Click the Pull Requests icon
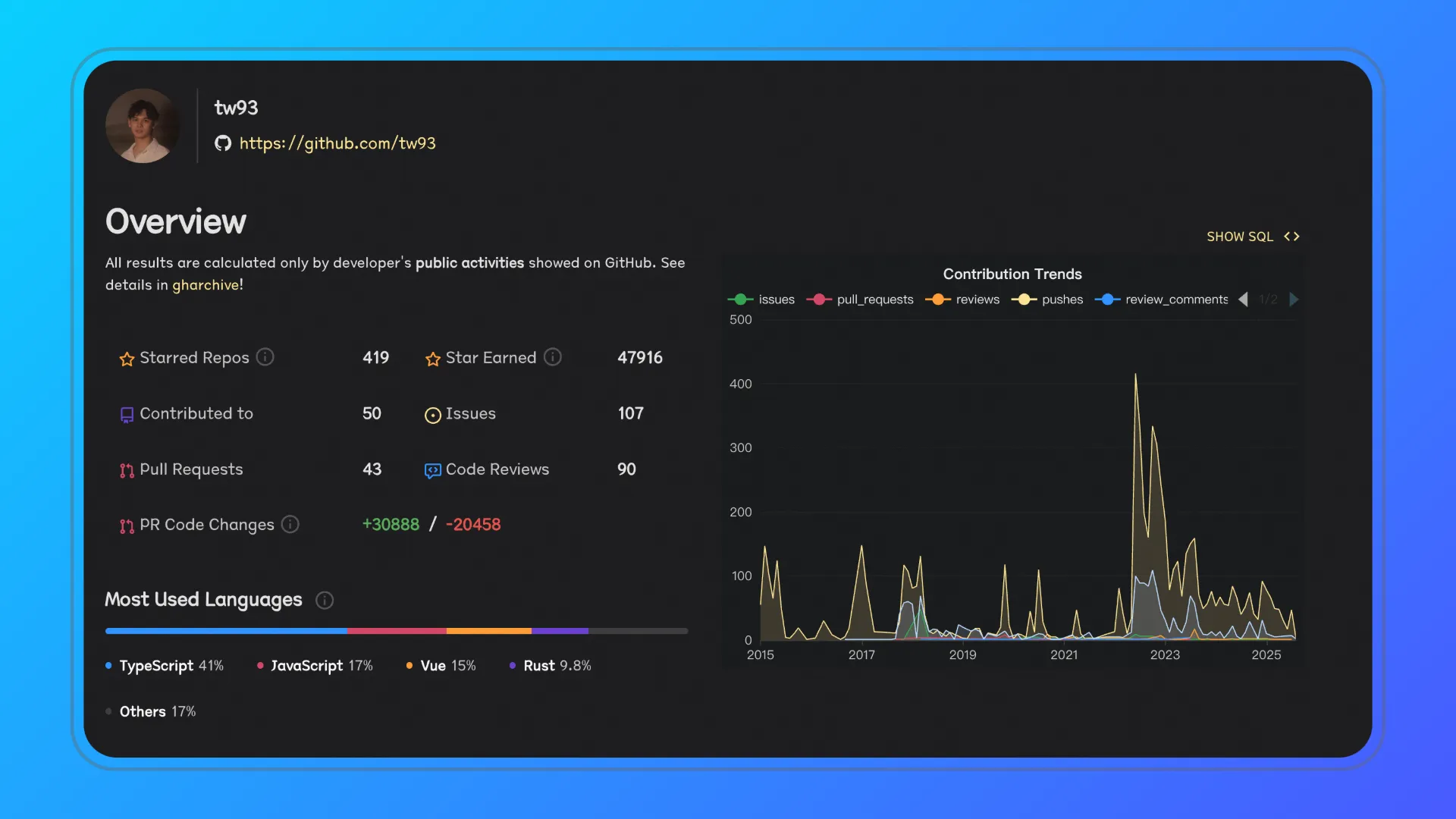This screenshot has width=1456, height=819. point(127,471)
